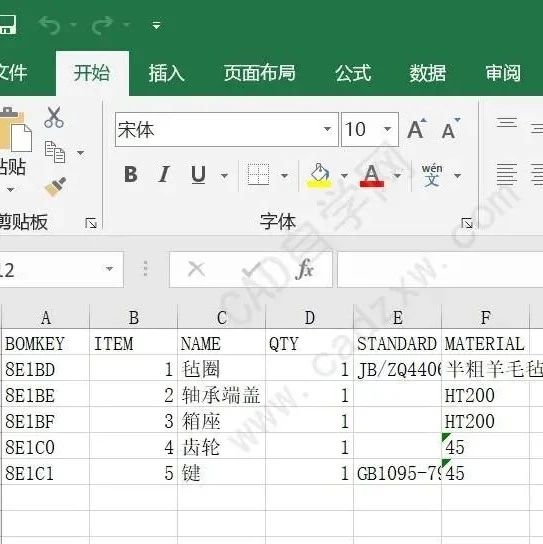
Task: Select the Format Painter brush icon
Action: click(55, 187)
